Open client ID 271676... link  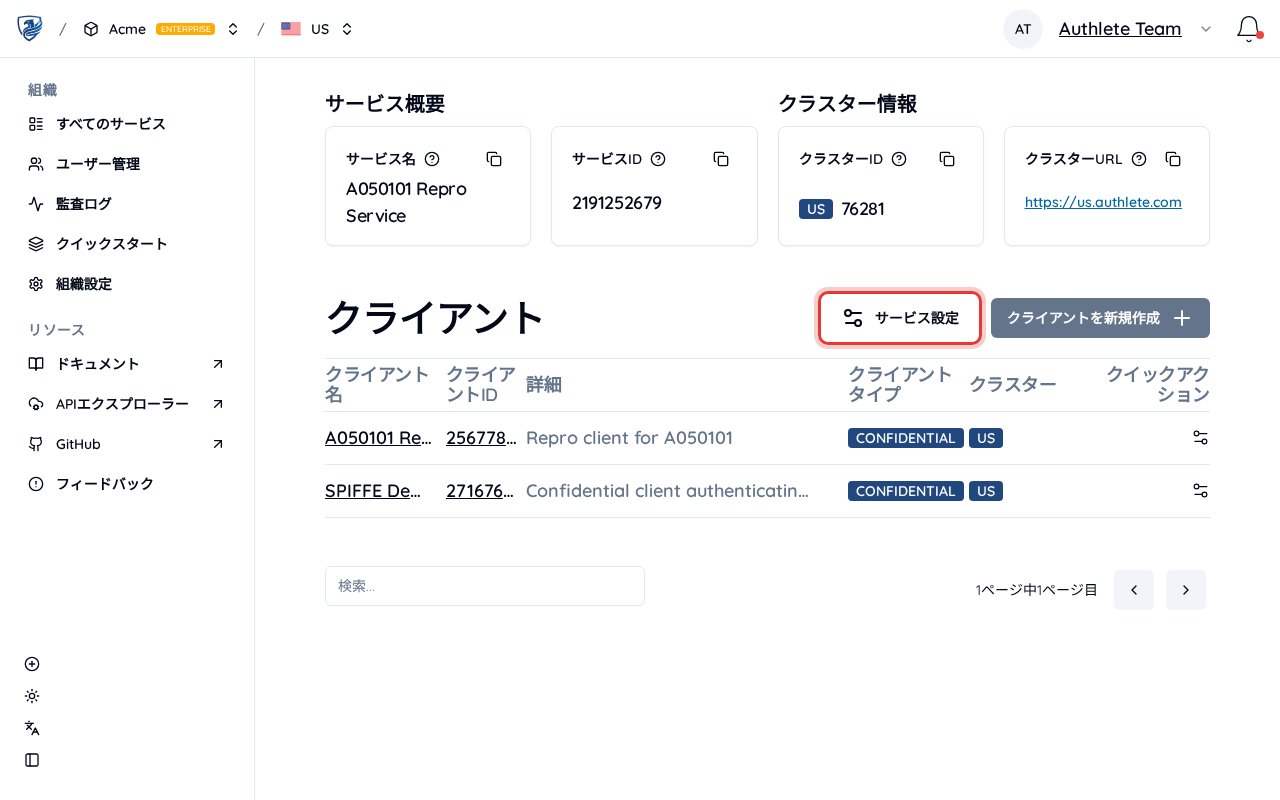coord(480,491)
